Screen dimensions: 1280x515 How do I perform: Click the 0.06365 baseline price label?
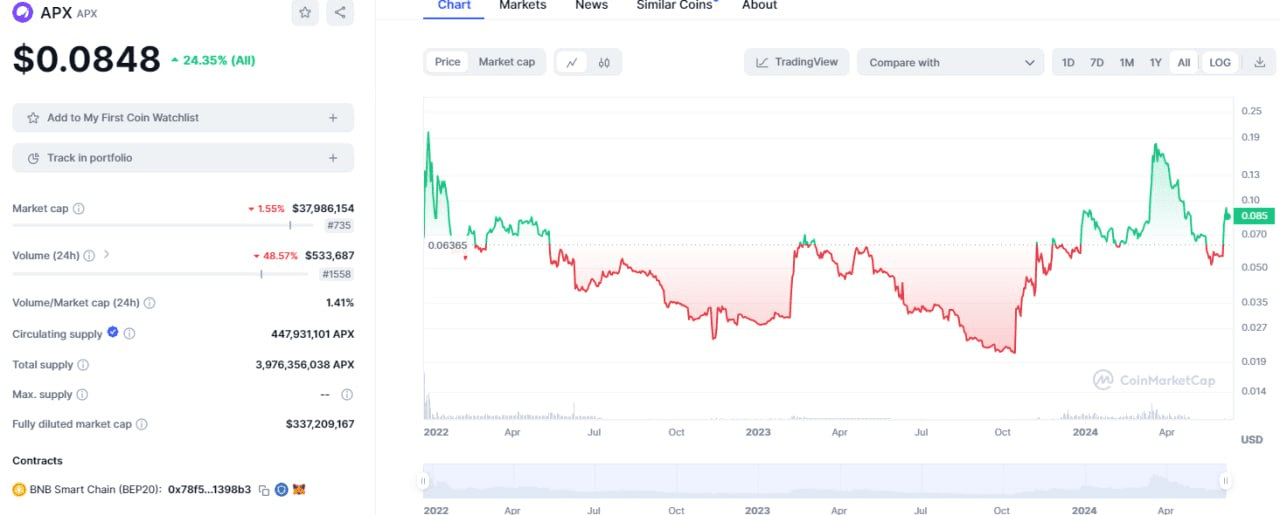tap(445, 244)
